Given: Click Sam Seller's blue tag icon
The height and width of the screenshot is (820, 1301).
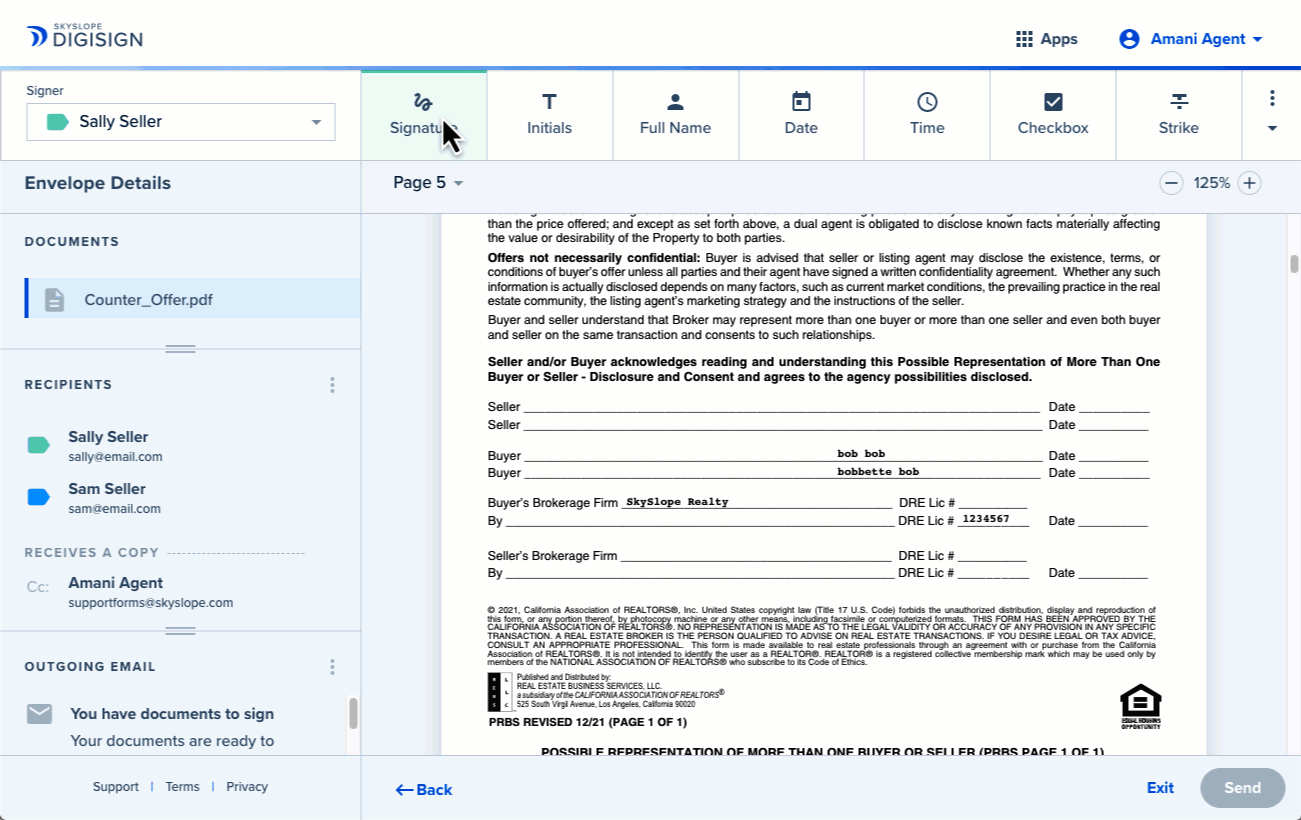Looking at the screenshot, I should pyautogui.click(x=39, y=497).
